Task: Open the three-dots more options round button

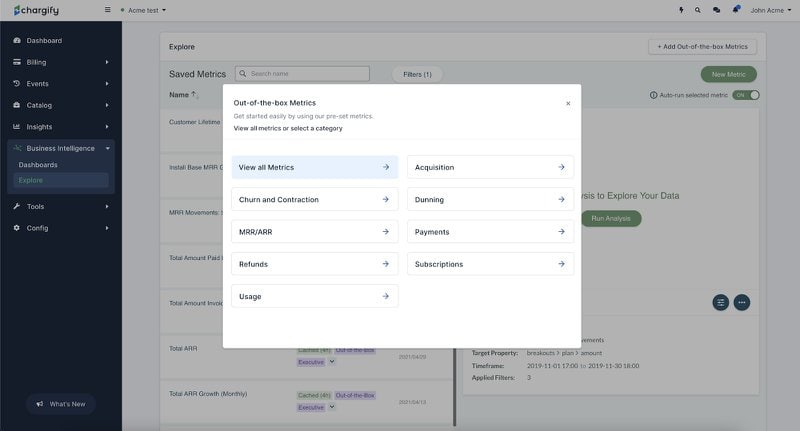Action: click(742, 302)
